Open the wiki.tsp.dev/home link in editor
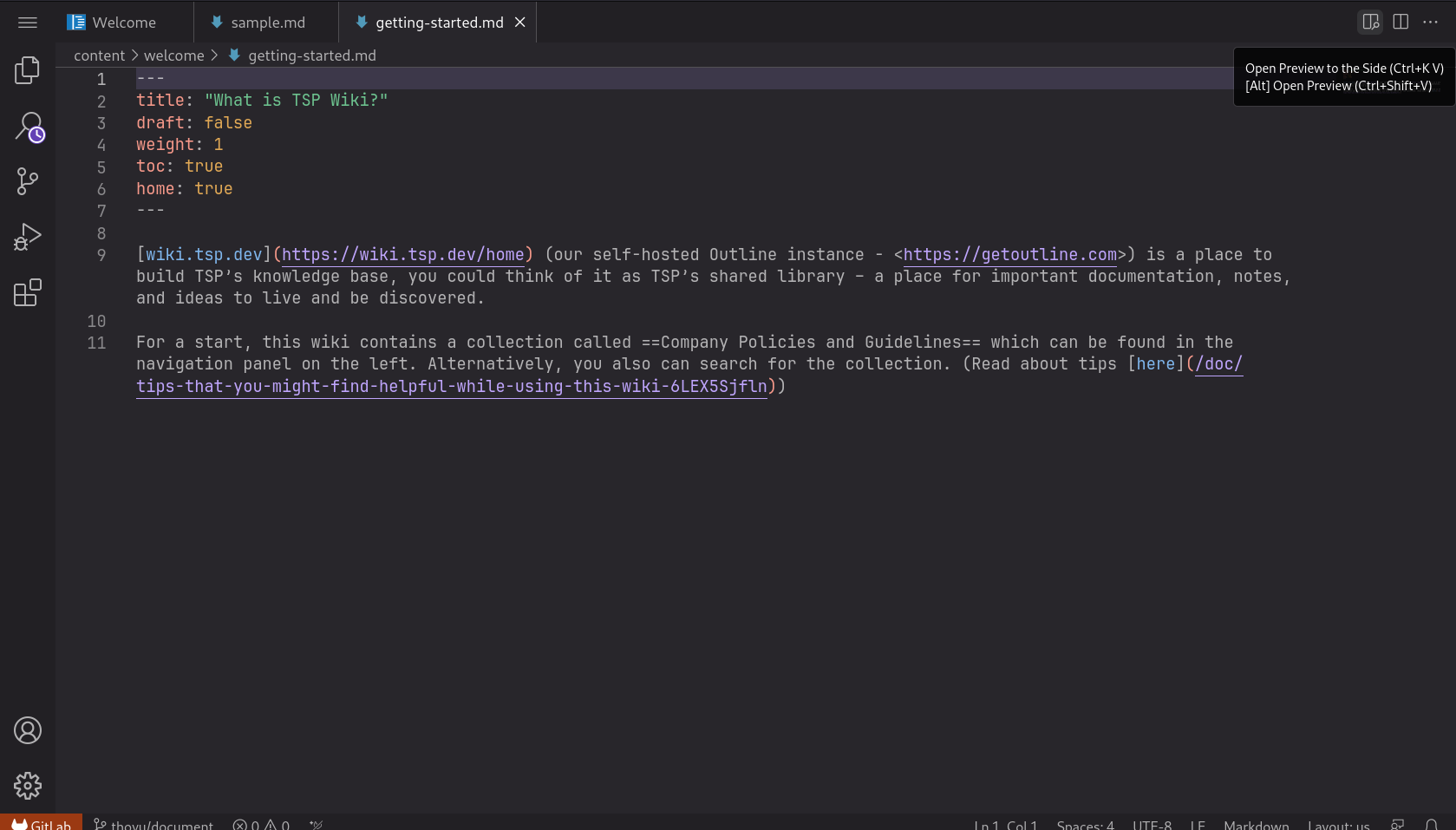Screen dimensions: 1456x830 [x=402, y=255]
